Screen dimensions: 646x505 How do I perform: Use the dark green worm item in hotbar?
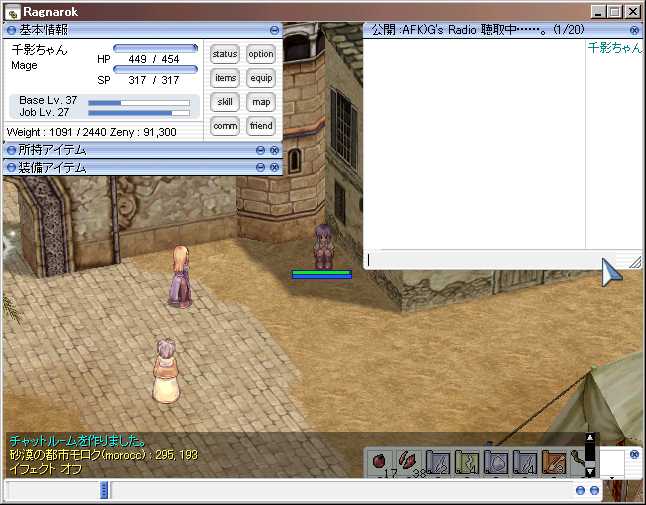pyautogui.click(x=578, y=459)
